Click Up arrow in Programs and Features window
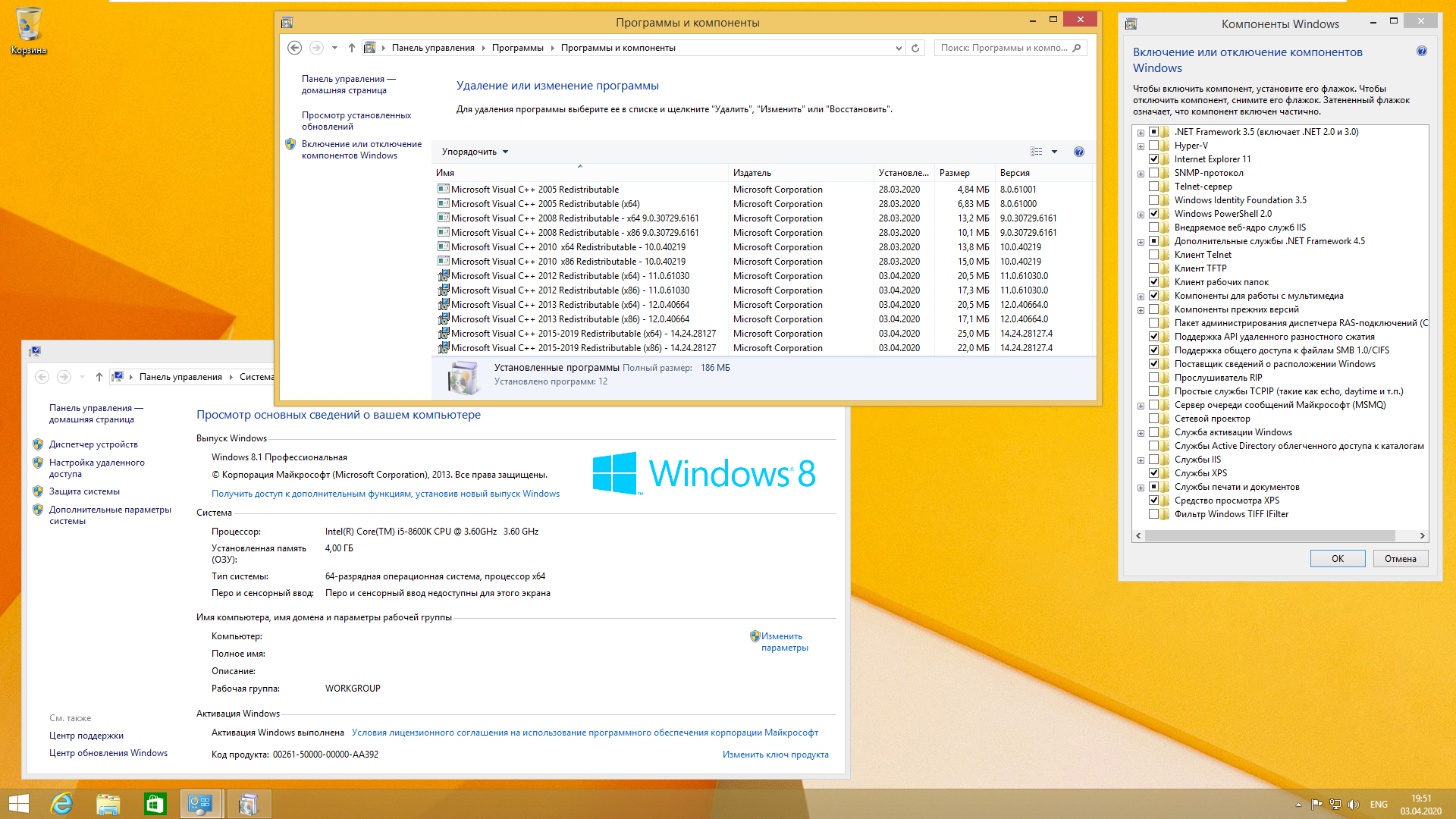The width and height of the screenshot is (1456, 819). (x=352, y=48)
